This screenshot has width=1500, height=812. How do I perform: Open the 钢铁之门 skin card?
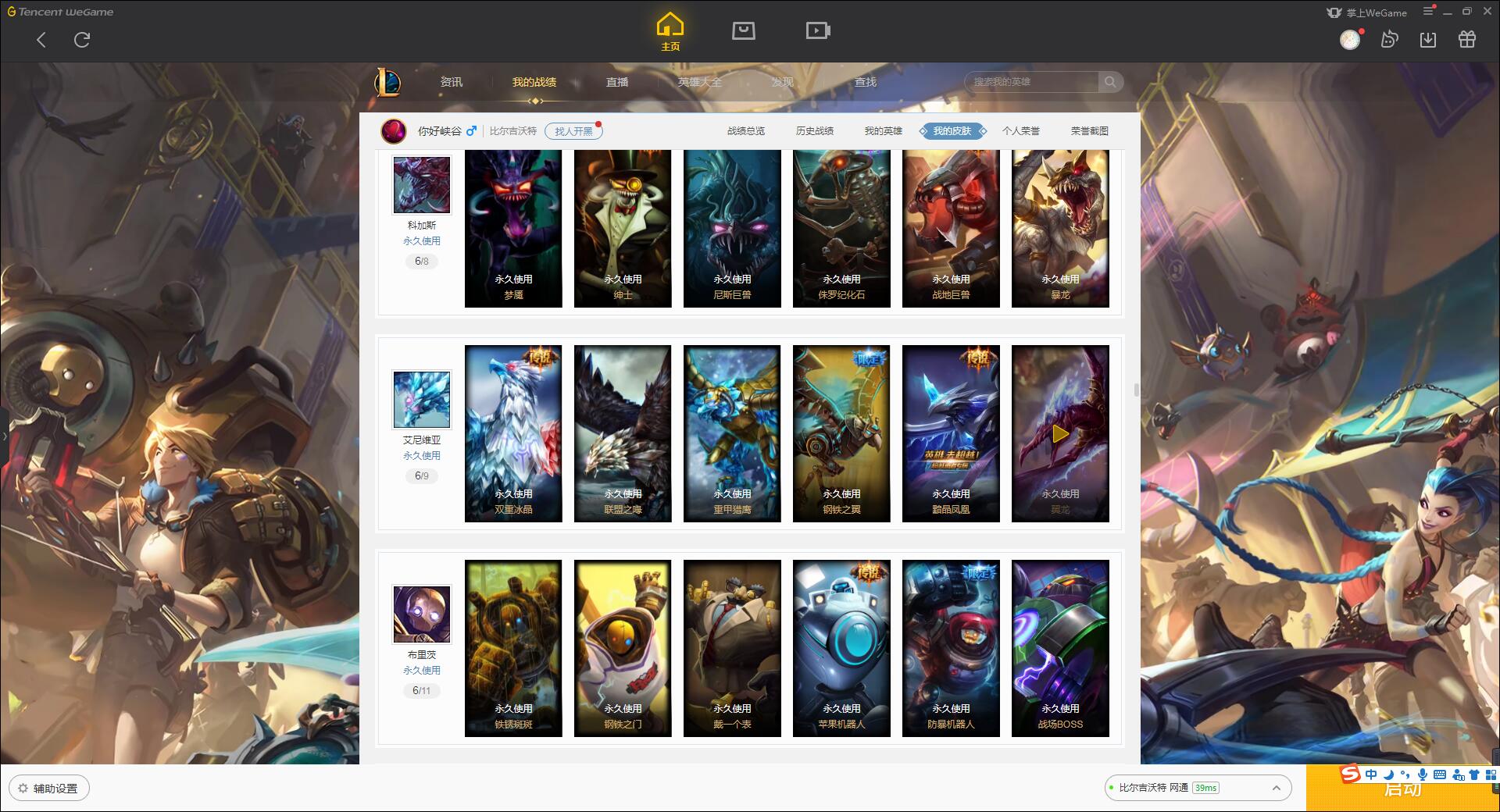(x=623, y=648)
